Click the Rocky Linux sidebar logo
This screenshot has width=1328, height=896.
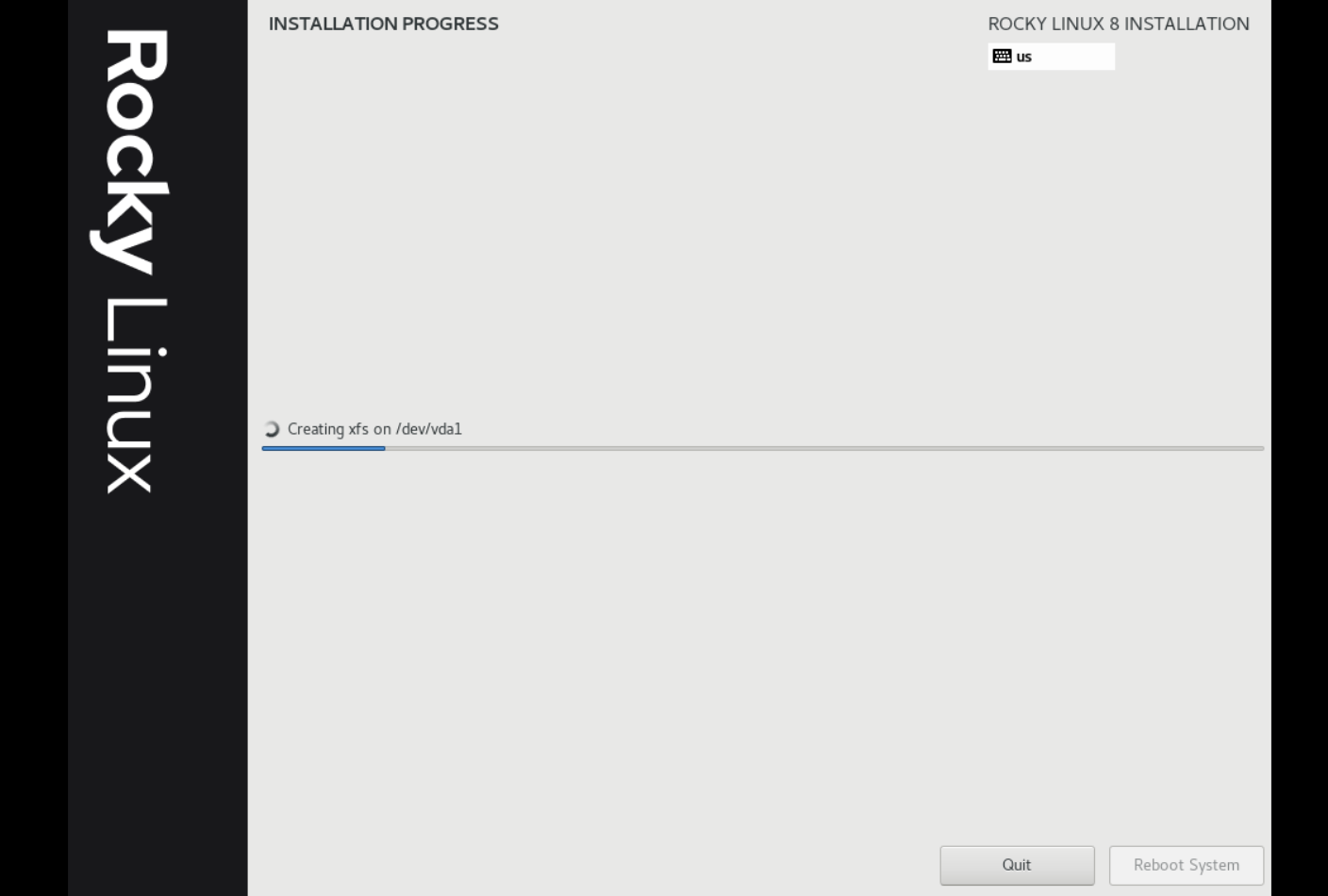point(131,261)
